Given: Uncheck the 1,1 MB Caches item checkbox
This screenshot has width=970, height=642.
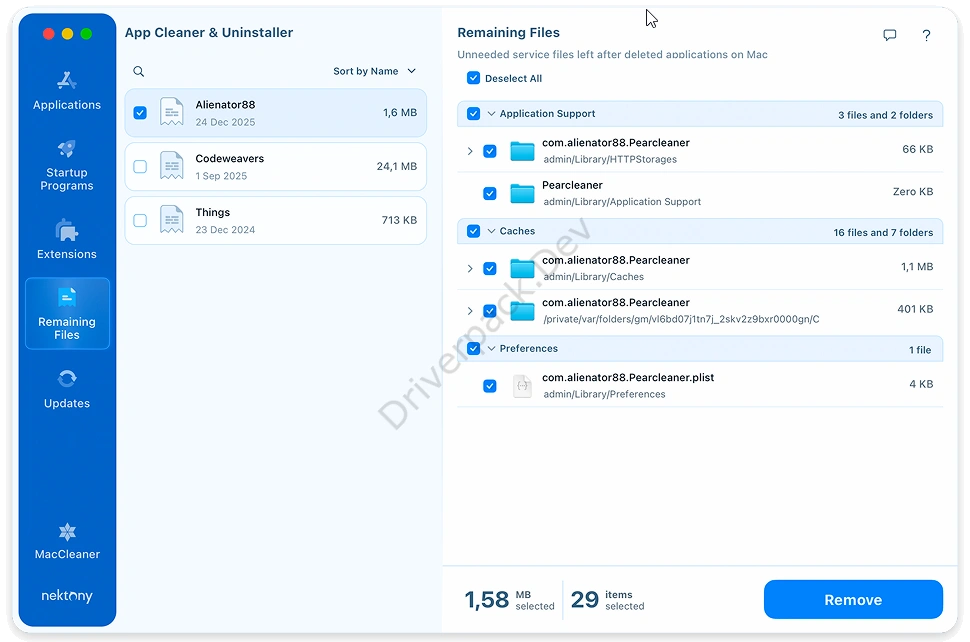Looking at the screenshot, I should click(489, 268).
